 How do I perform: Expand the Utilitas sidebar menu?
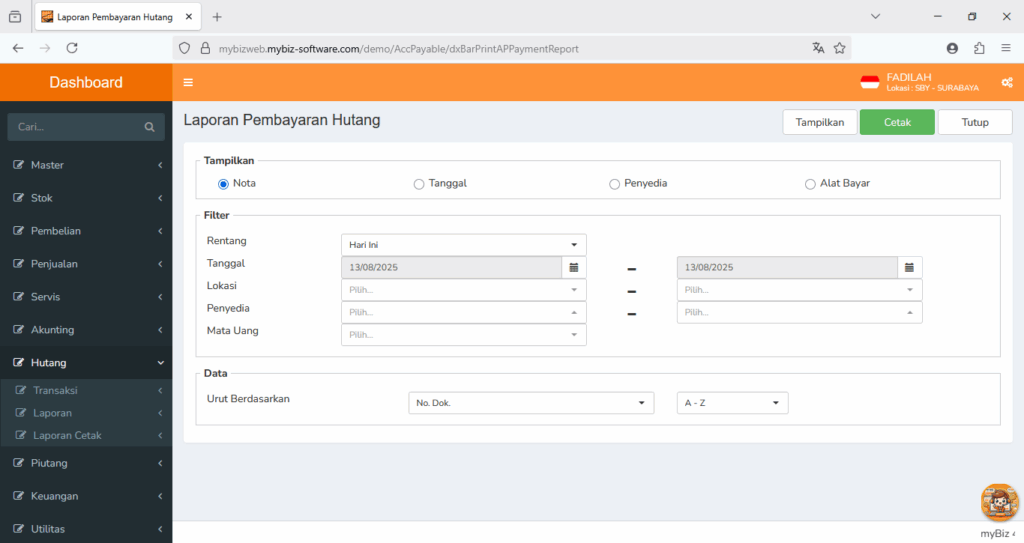pyautogui.click(x=86, y=529)
